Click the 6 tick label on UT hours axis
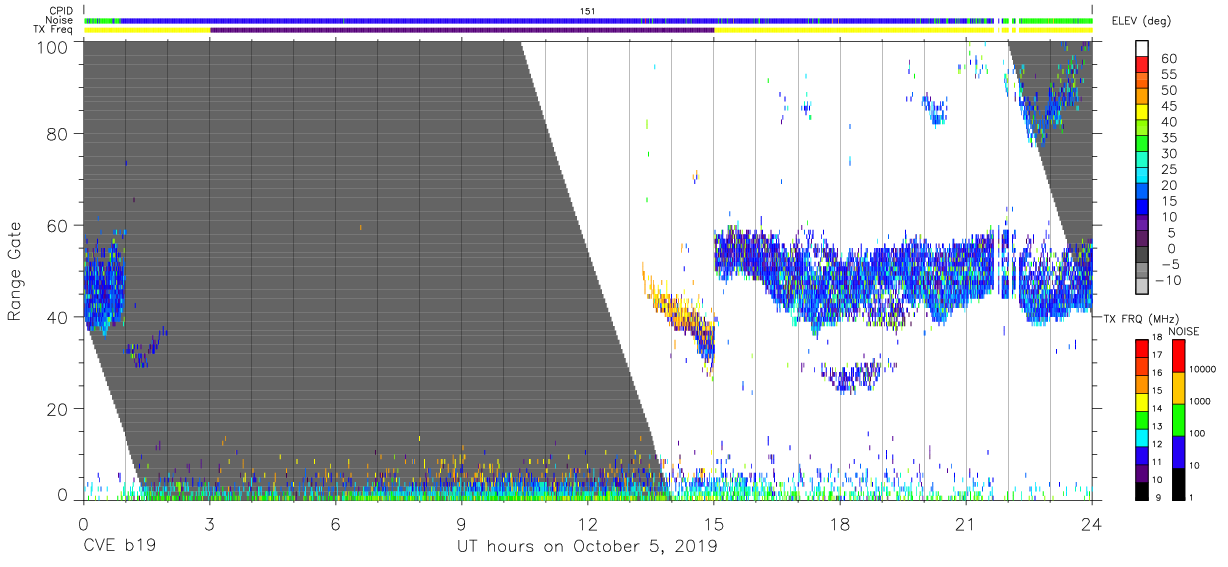1228x567 pixels. [x=335, y=524]
